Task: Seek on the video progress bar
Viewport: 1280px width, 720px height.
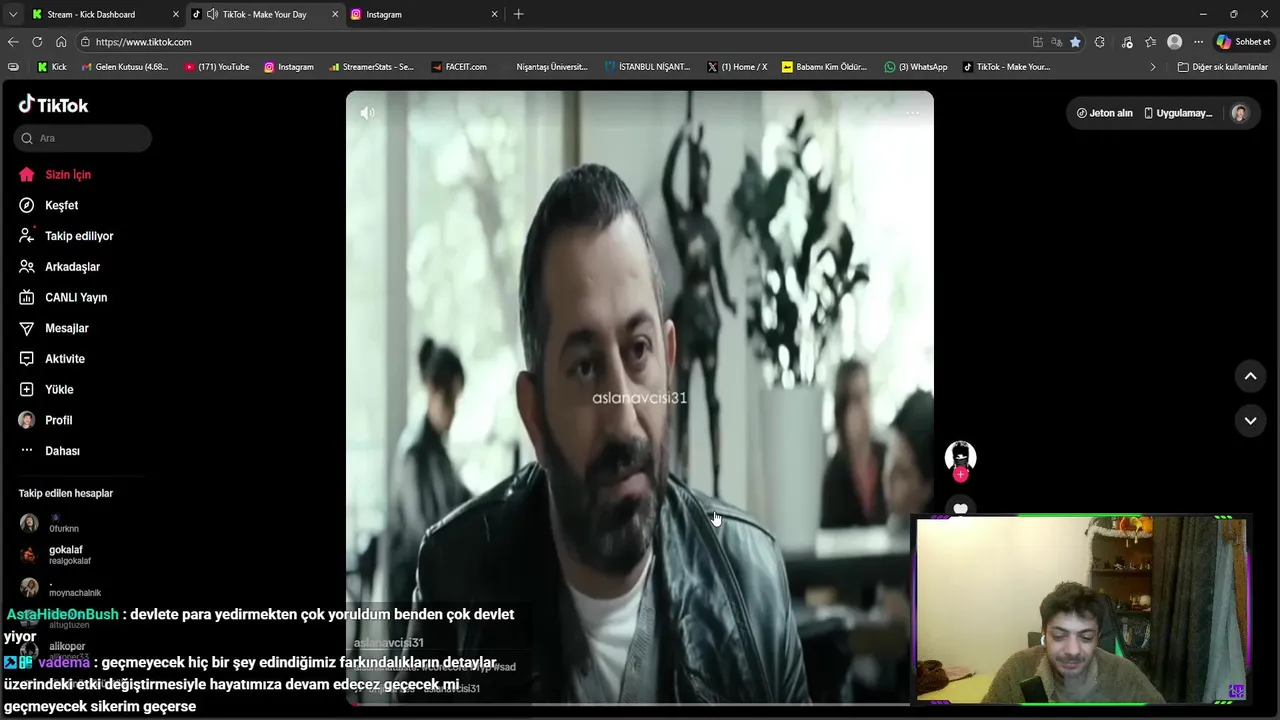Action: point(640,704)
